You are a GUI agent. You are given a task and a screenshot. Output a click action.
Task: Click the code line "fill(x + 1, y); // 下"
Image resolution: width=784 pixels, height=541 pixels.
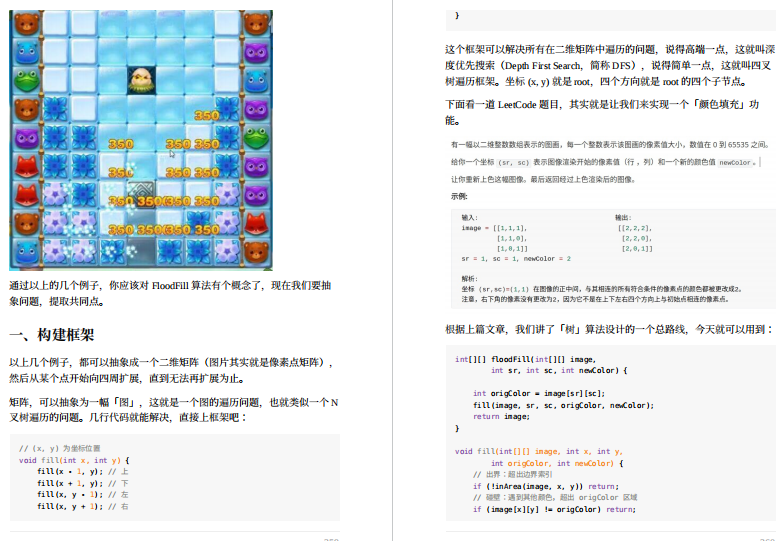82,483
